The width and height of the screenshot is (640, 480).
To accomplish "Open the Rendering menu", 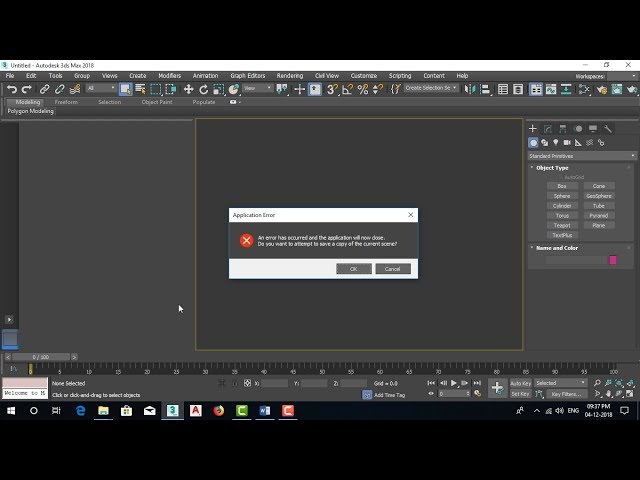I will pyautogui.click(x=290, y=76).
